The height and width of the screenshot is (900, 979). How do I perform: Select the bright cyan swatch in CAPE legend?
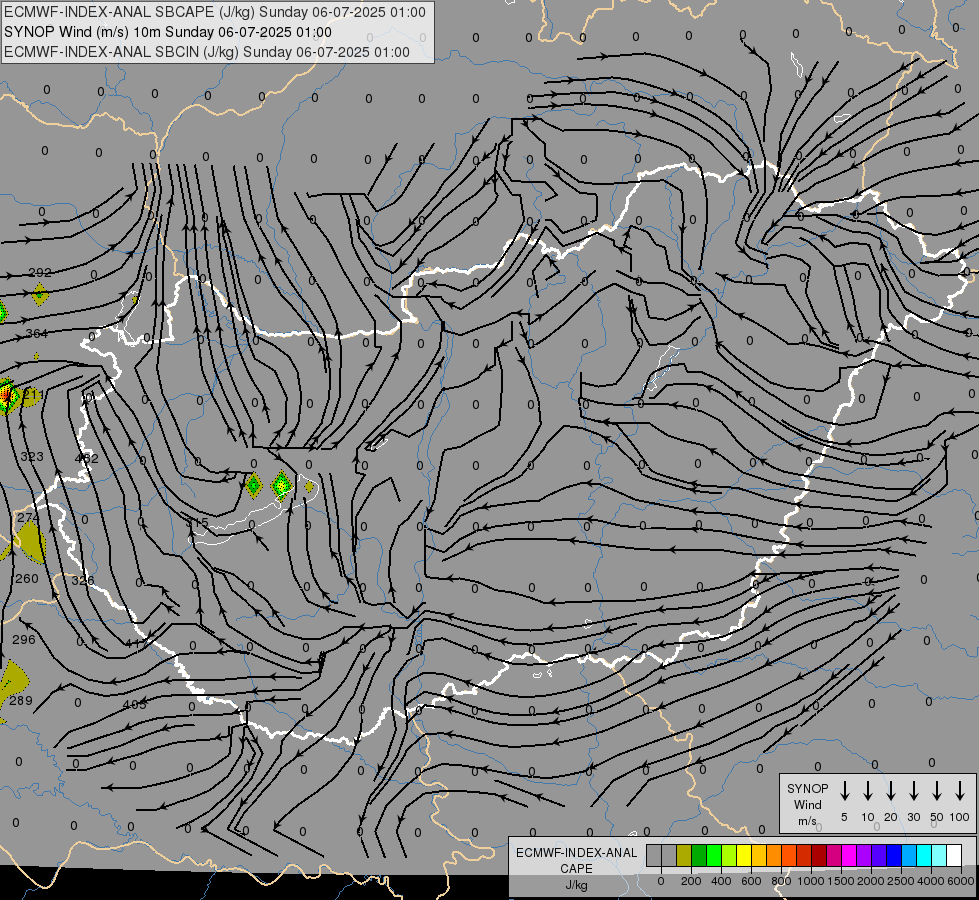click(924, 855)
